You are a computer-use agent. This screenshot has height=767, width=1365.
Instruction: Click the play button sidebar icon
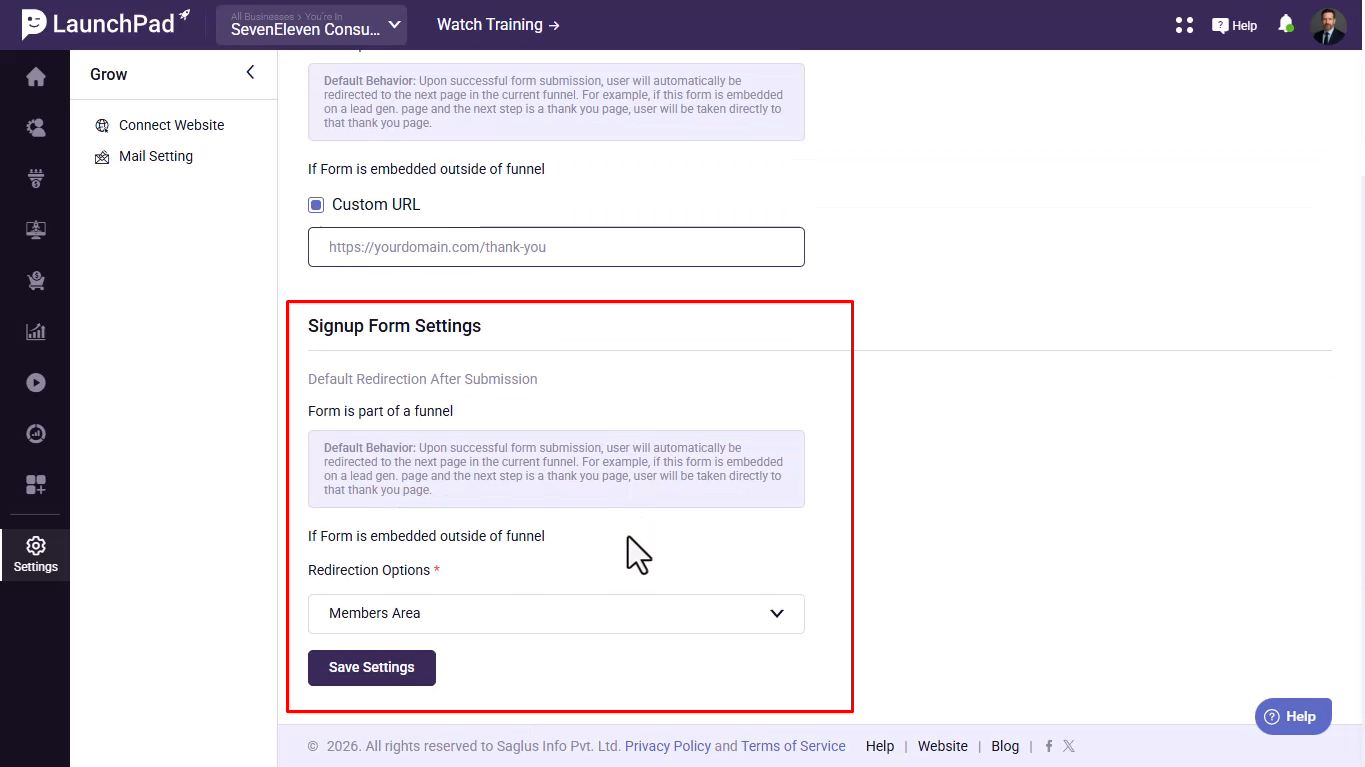click(x=36, y=383)
